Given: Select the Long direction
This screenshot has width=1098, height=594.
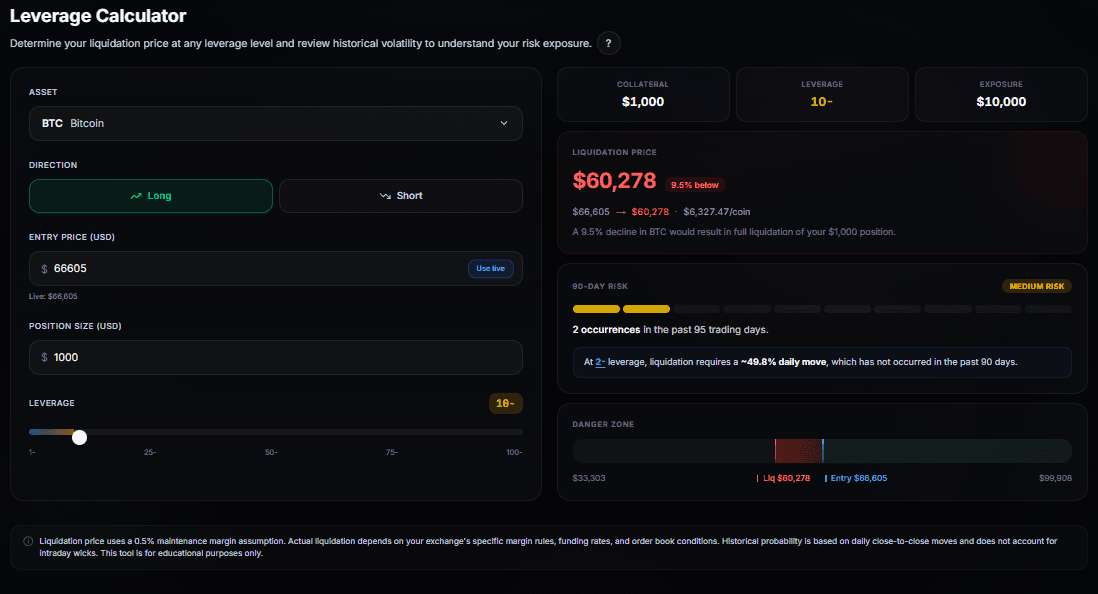Looking at the screenshot, I should (x=151, y=196).
